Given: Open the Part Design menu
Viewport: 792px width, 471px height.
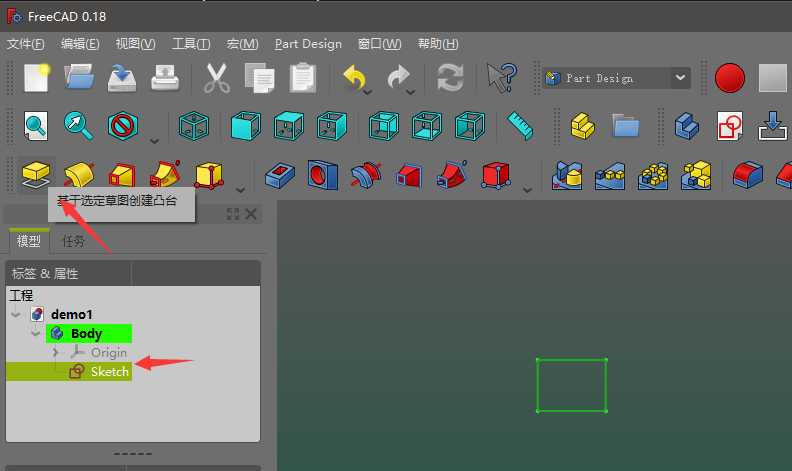Looking at the screenshot, I should (308, 44).
